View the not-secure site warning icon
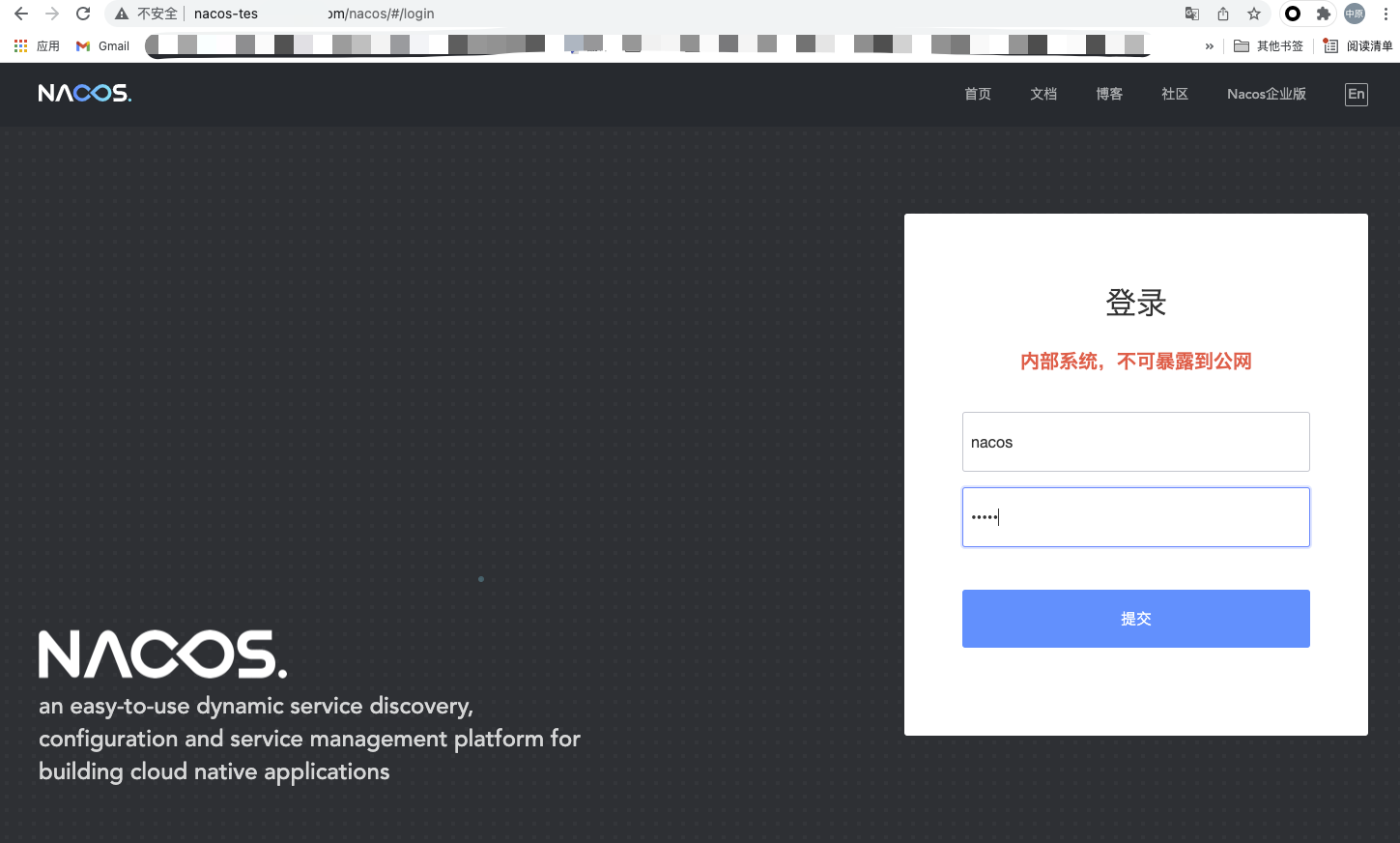 [x=122, y=14]
